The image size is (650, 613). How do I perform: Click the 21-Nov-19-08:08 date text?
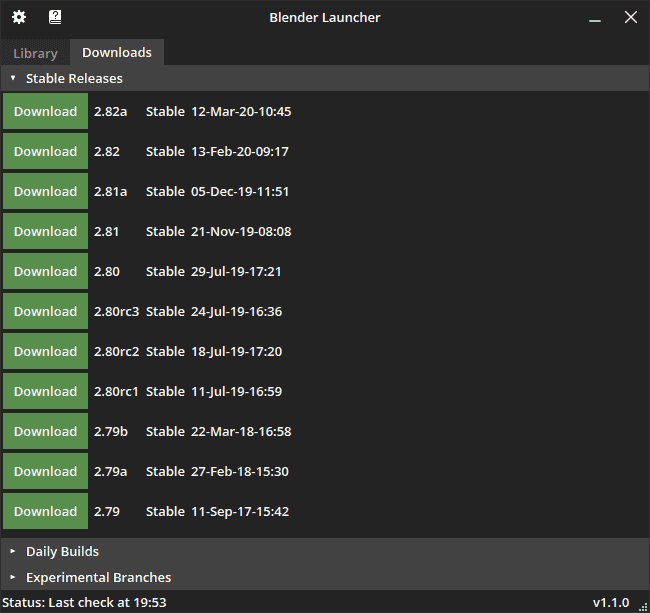coord(241,232)
